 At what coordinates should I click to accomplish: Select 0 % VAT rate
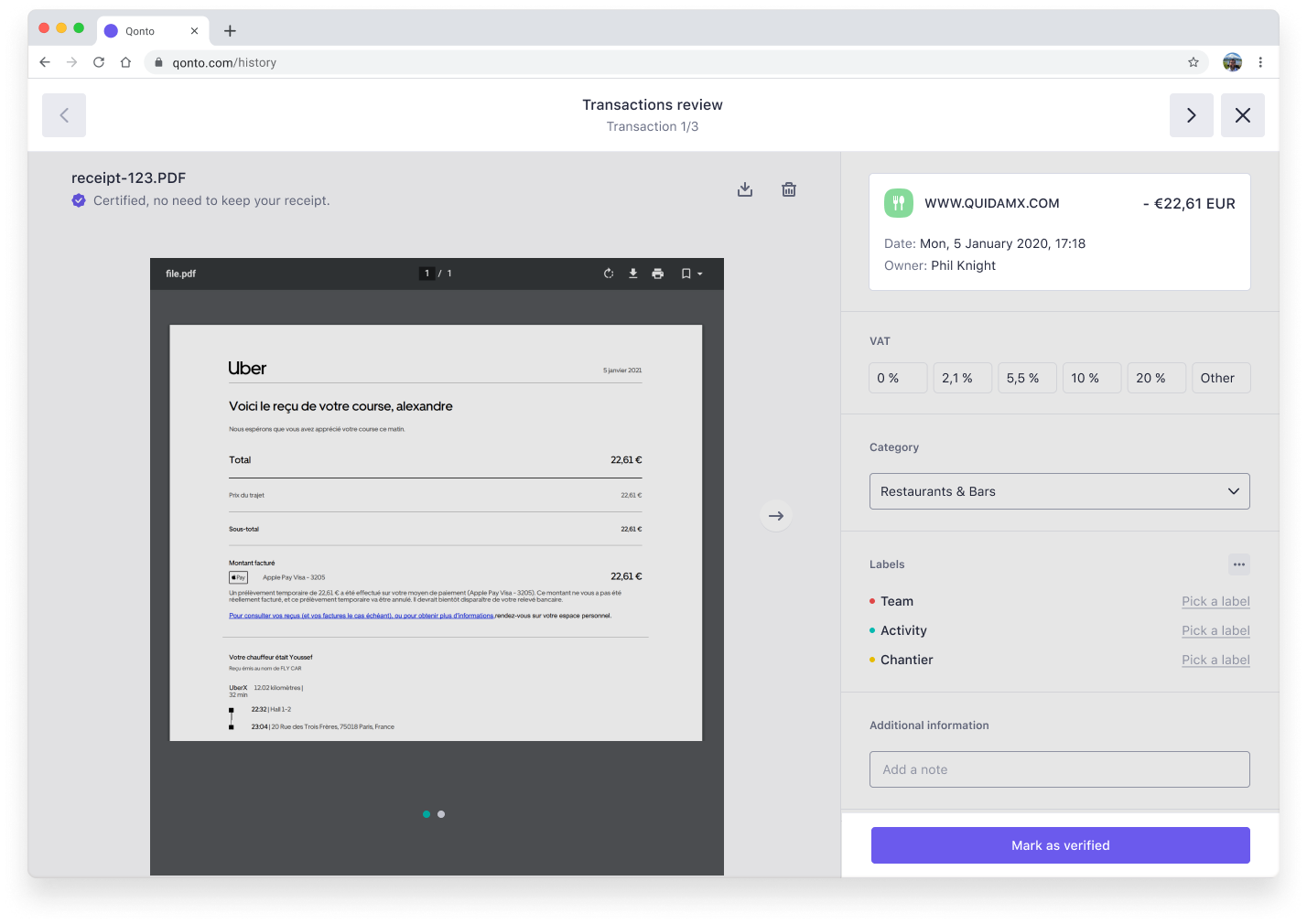point(898,378)
